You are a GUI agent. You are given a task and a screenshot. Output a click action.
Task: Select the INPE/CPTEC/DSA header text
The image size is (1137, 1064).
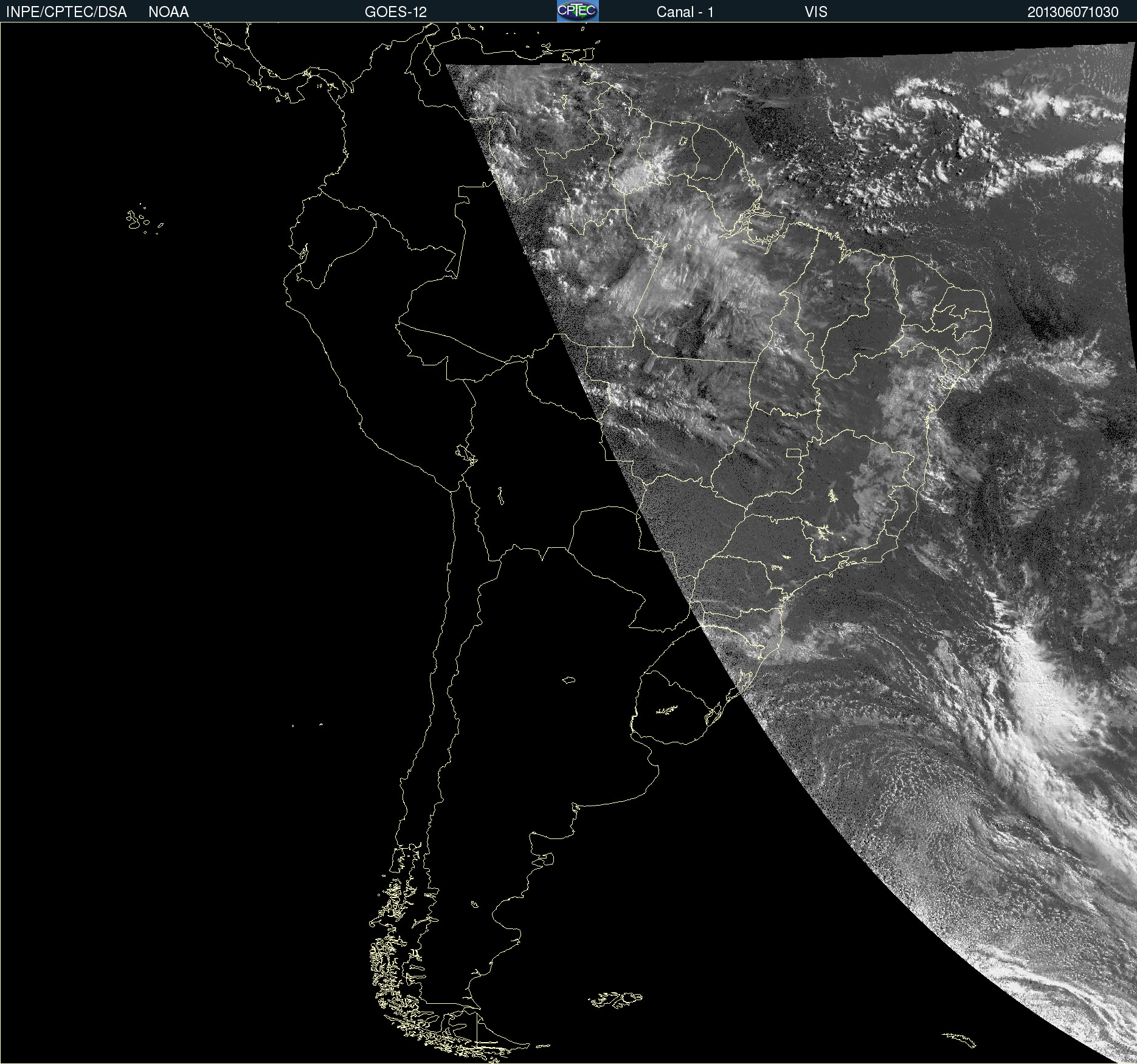click(x=66, y=12)
